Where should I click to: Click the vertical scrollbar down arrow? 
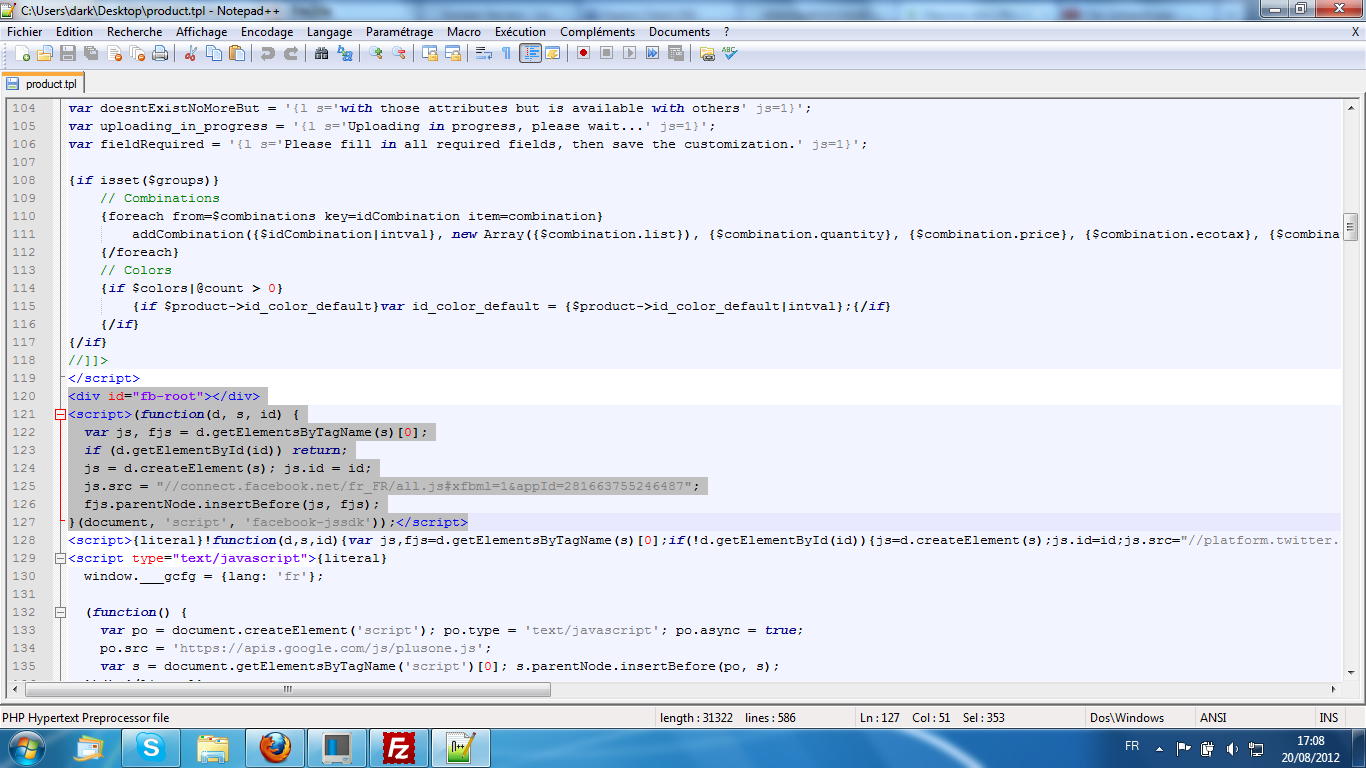click(1350, 672)
